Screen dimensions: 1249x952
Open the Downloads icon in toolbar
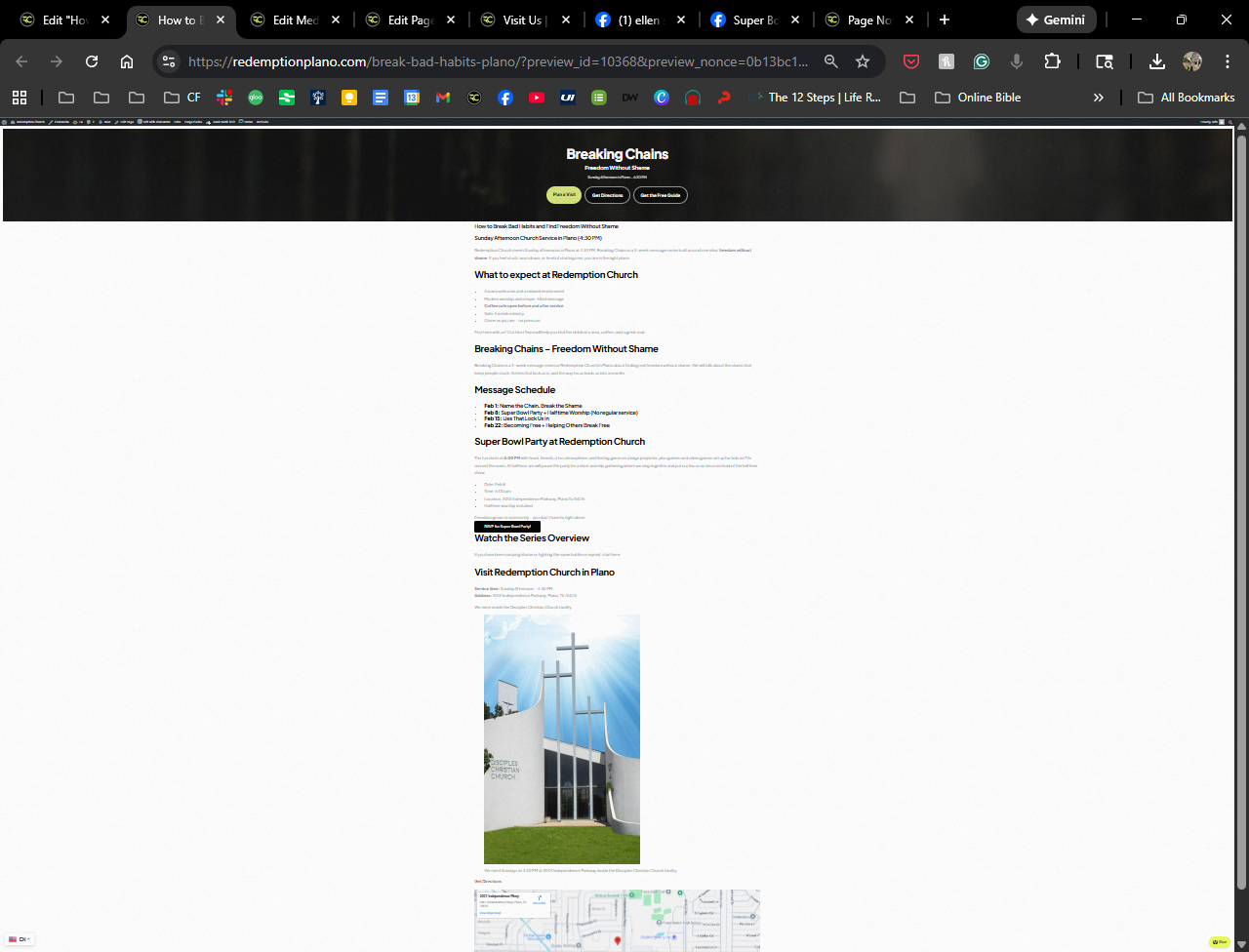click(x=1157, y=61)
